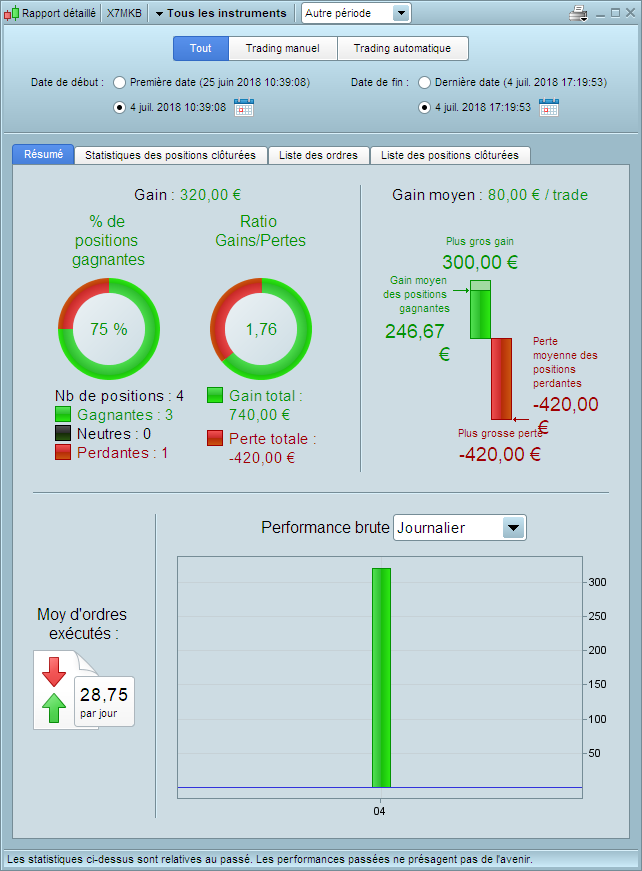642x871 pixels.
Task: Open the Journalier performance dropdown
Action: pyautogui.click(x=459, y=528)
